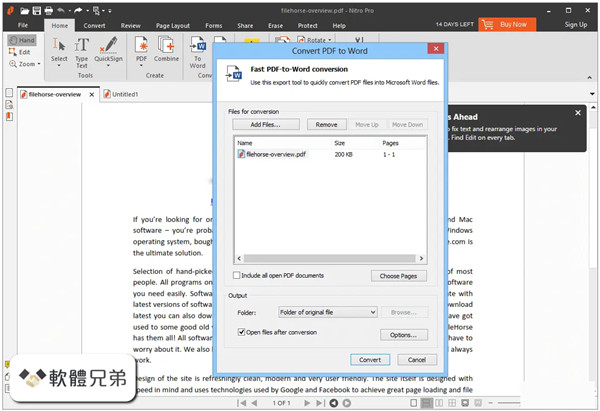
Task: Switch to single page view
Action: [x=413, y=403]
